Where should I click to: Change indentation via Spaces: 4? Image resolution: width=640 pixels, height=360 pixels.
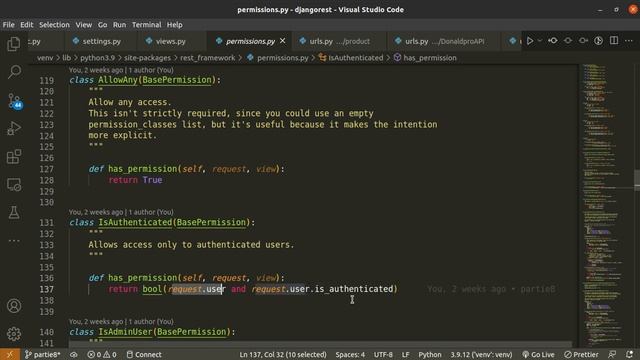pyautogui.click(x=350, y=354)
